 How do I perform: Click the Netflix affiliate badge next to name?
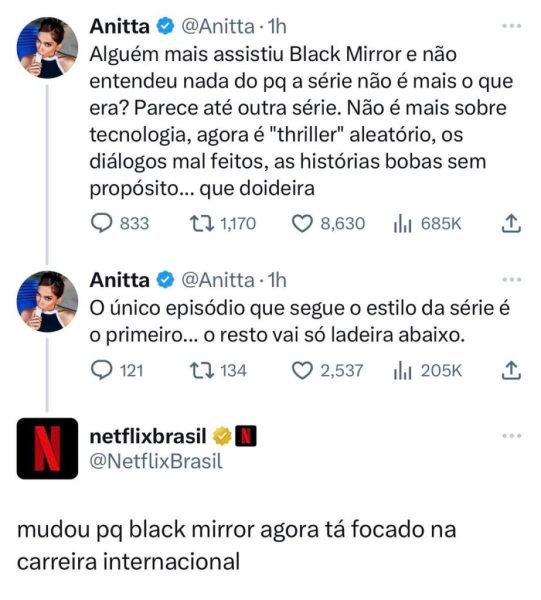pyautogui.click(x=246, y=436)
